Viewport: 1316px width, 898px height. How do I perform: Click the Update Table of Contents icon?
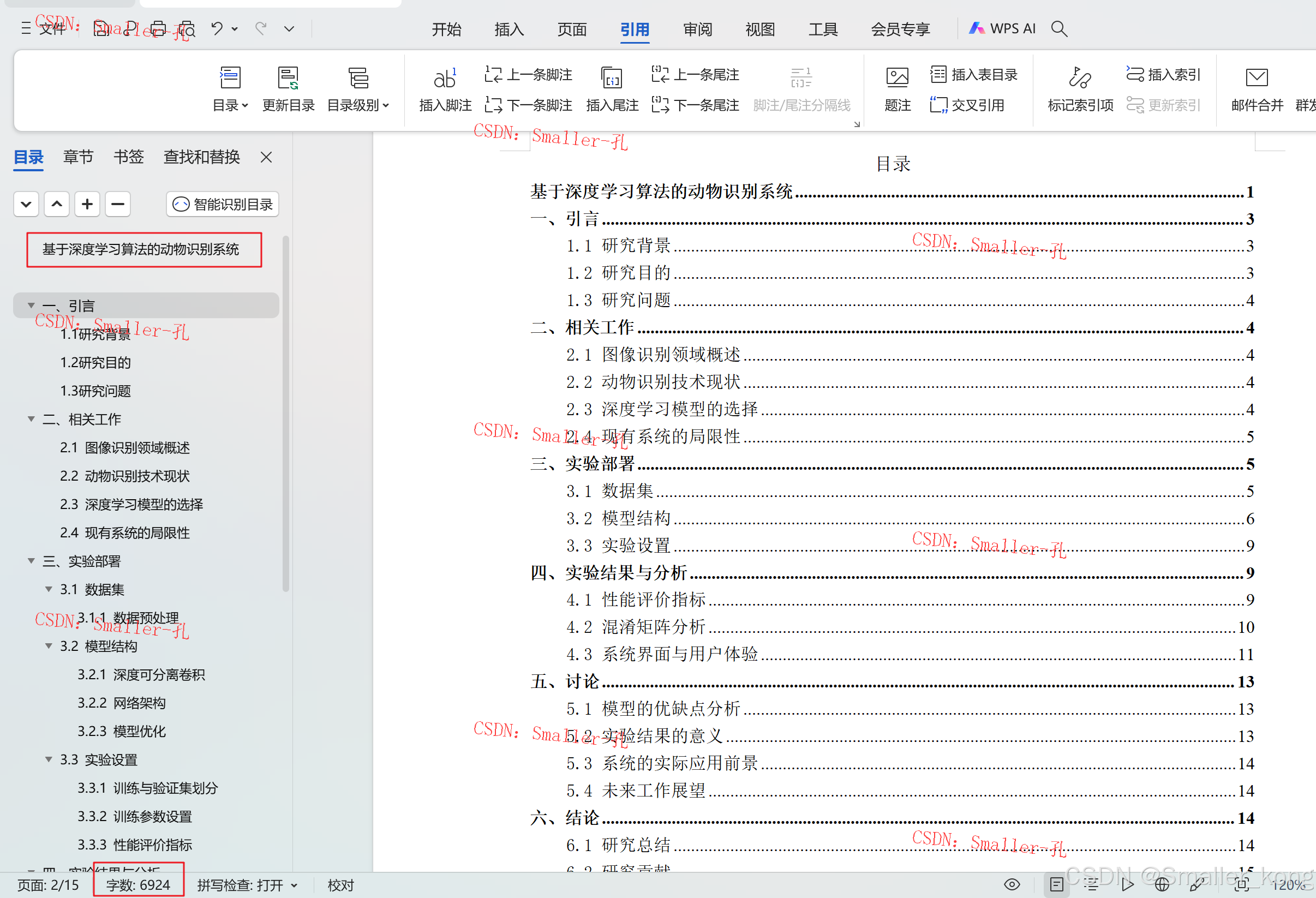(288, 79)
